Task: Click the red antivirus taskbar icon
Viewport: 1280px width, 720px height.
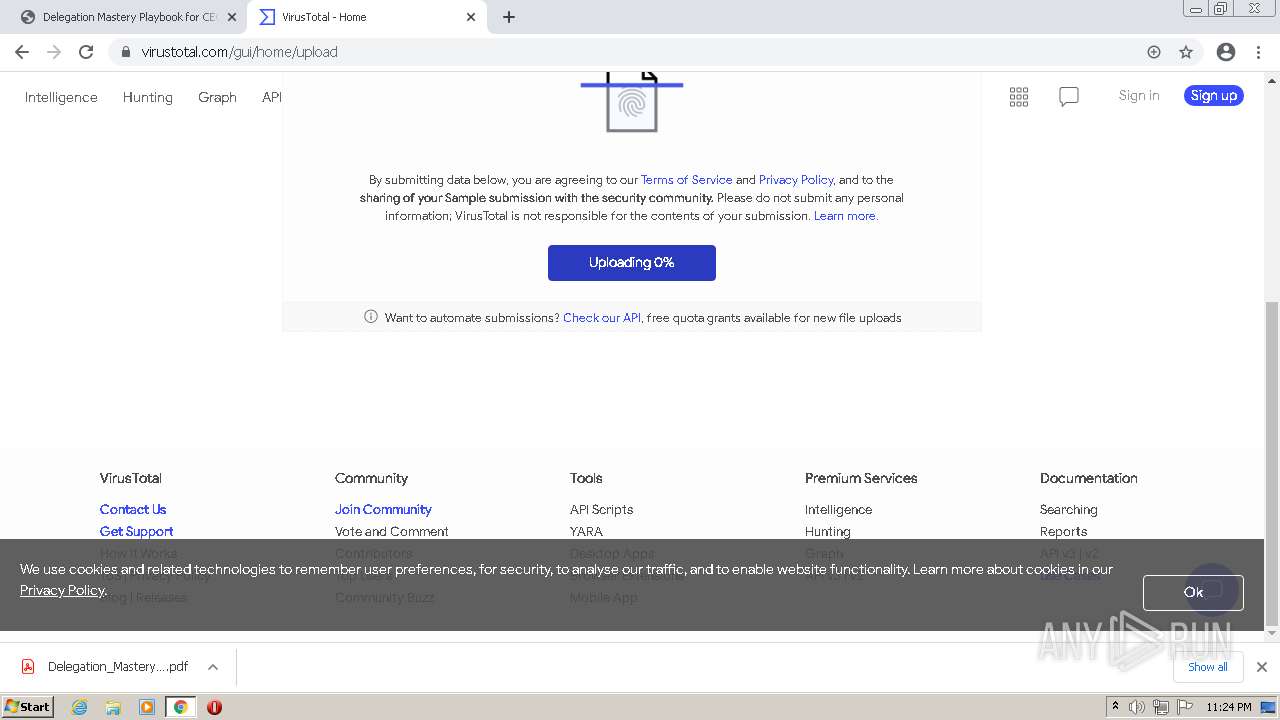Action: tap(214, 707)
